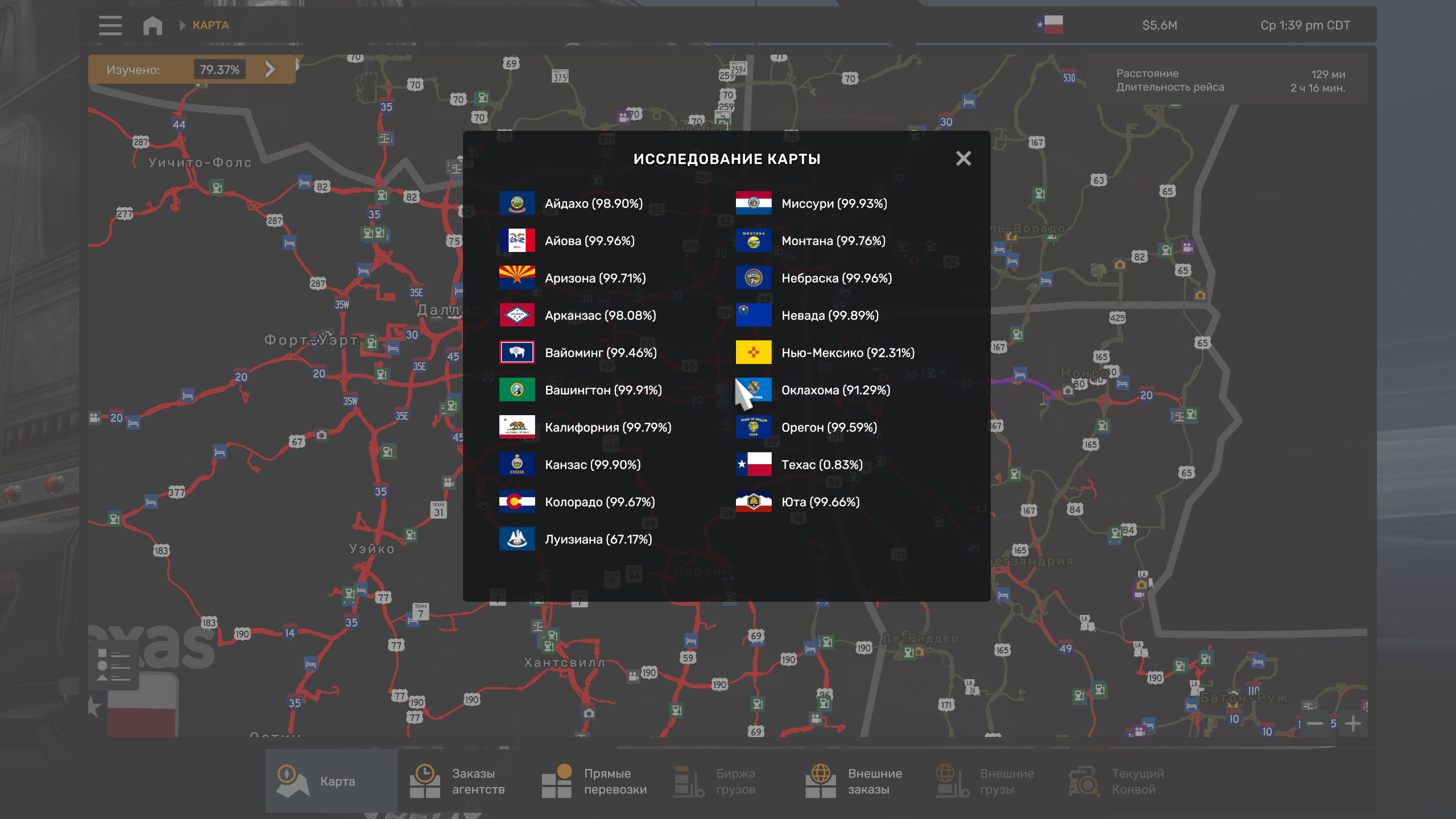Open the map legend list icon

point(113,664)
